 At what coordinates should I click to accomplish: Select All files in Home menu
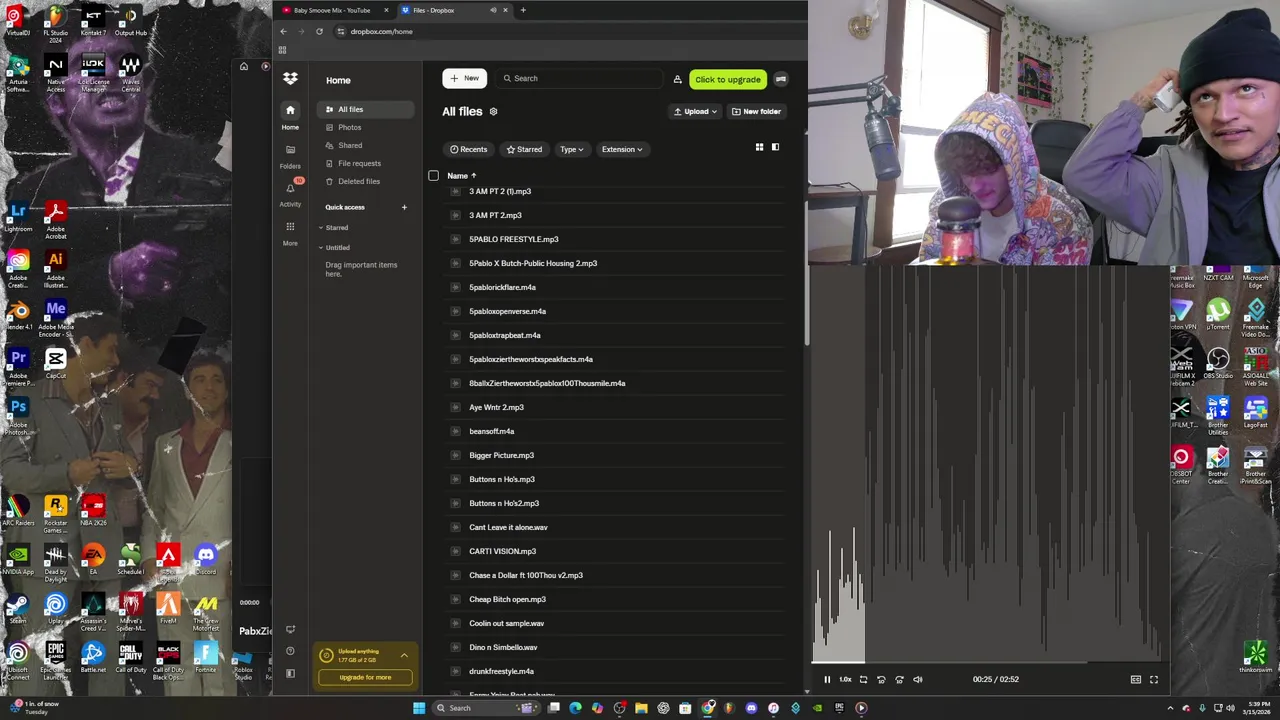click(365, 109)
